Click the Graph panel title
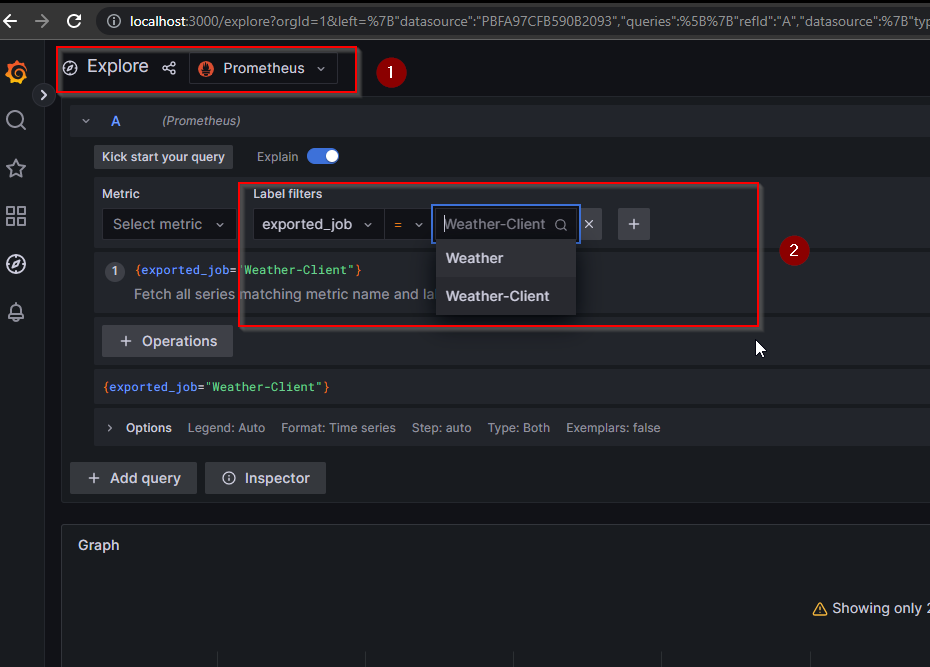 (98, 545)
